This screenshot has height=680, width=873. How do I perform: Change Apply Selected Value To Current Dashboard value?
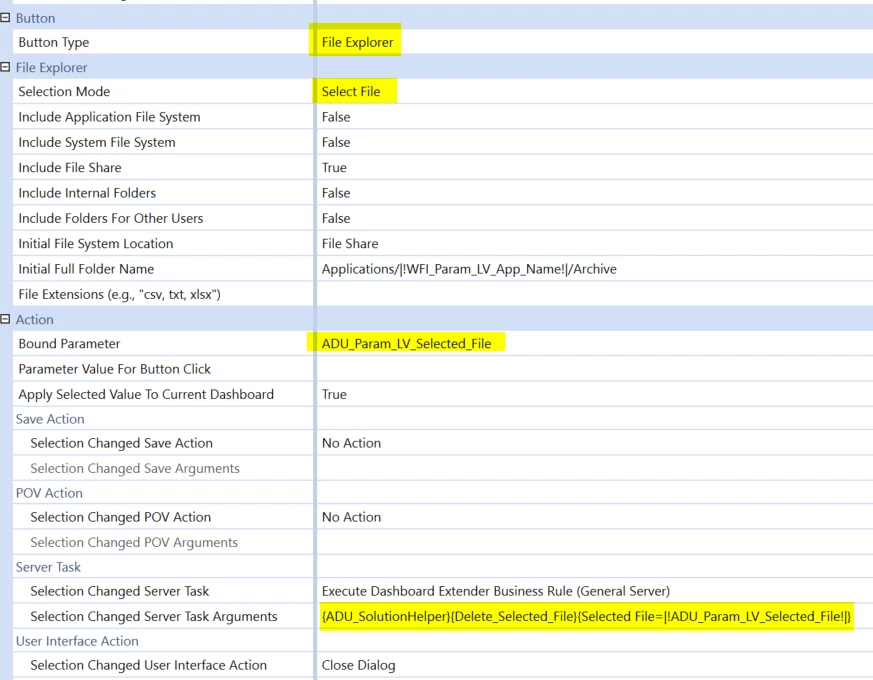[595, 394]
